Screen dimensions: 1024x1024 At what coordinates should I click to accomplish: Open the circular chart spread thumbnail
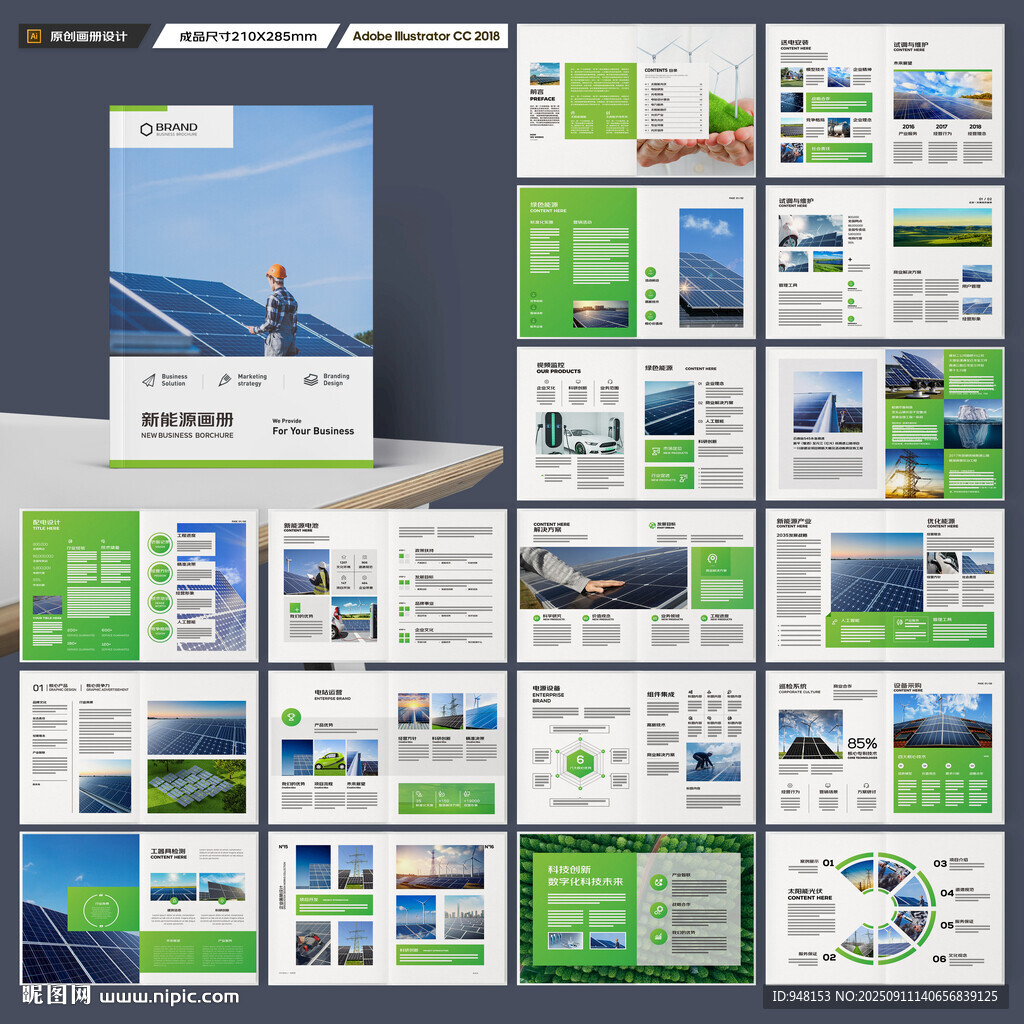pyautogui.click(x=885, y=908)
